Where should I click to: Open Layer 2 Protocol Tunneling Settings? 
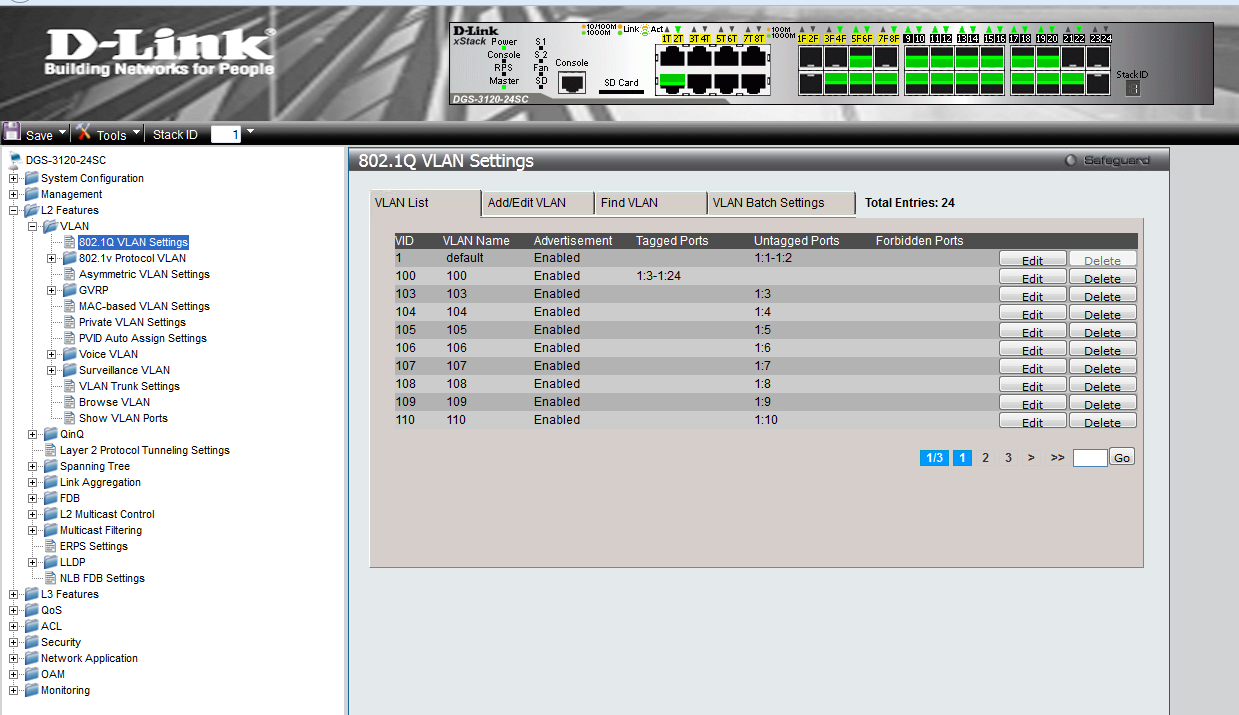[x=144, y=450]
